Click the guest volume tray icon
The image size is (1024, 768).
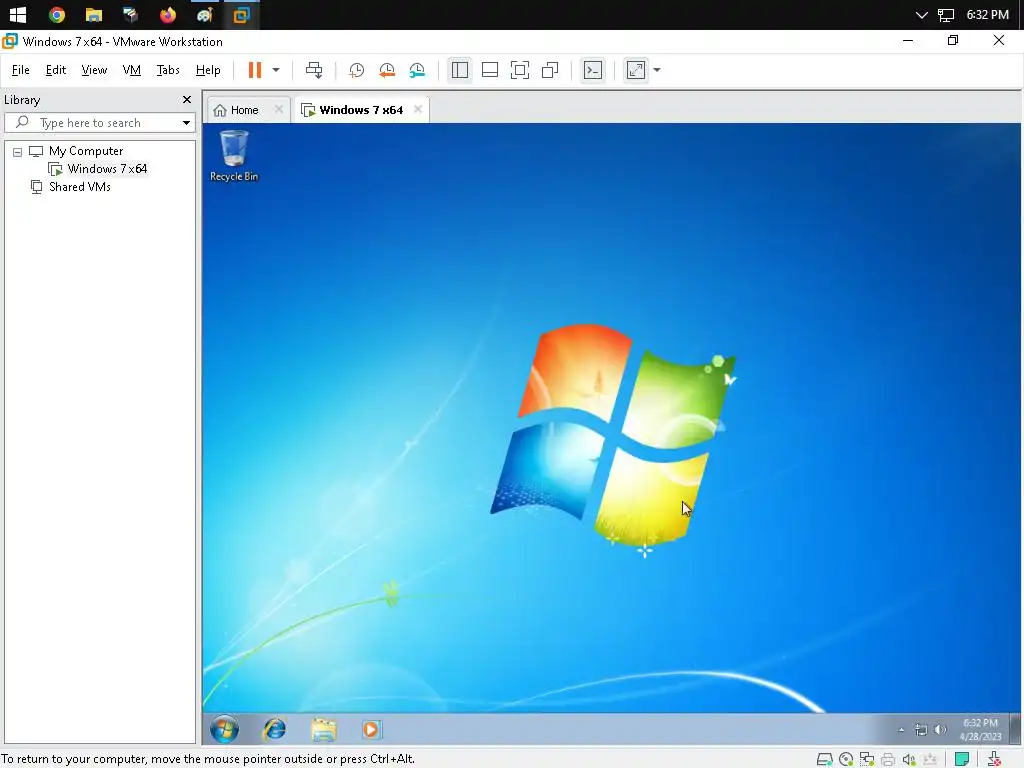[940, 730]
